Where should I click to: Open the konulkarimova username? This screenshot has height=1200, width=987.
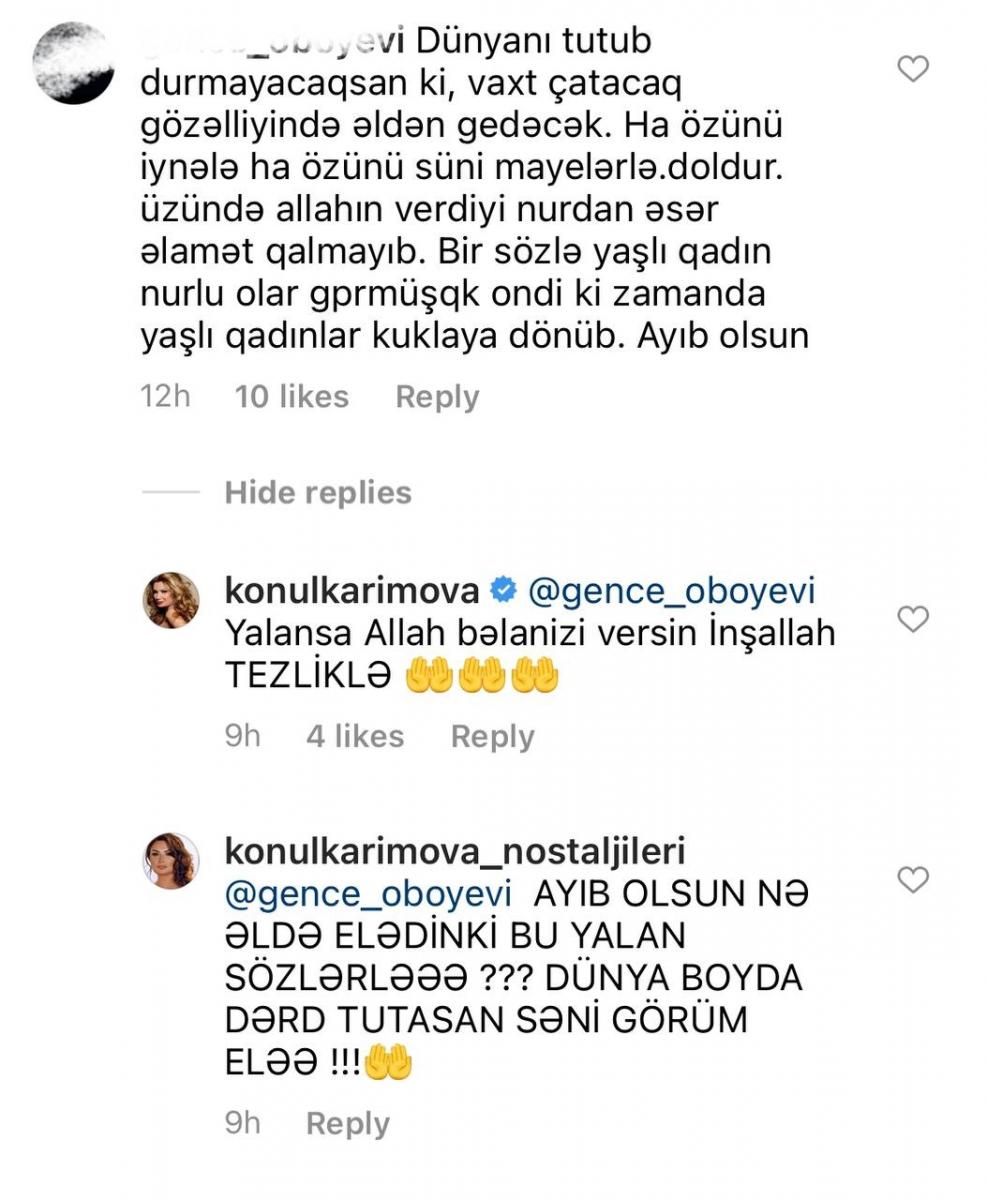coord(353,592)
